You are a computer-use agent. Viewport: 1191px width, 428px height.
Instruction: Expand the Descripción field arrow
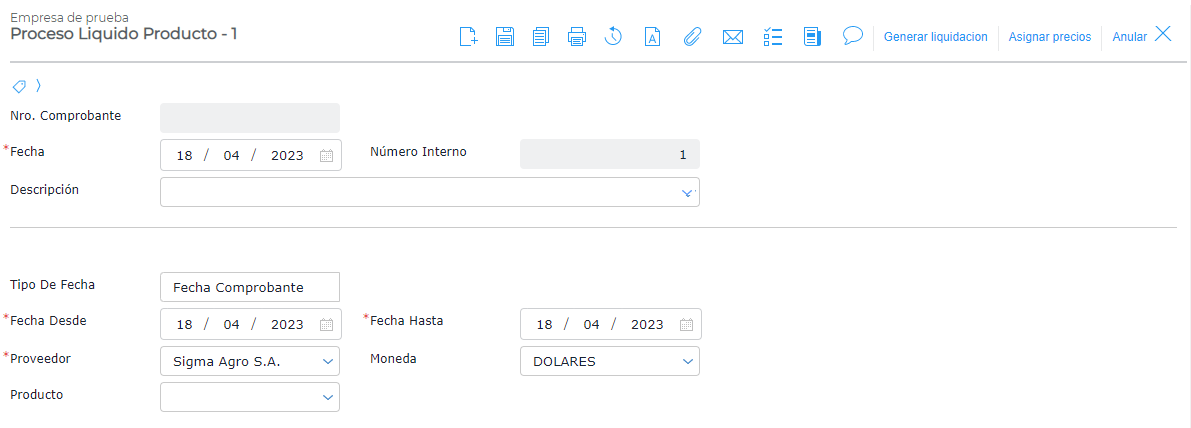coord(687,192)
